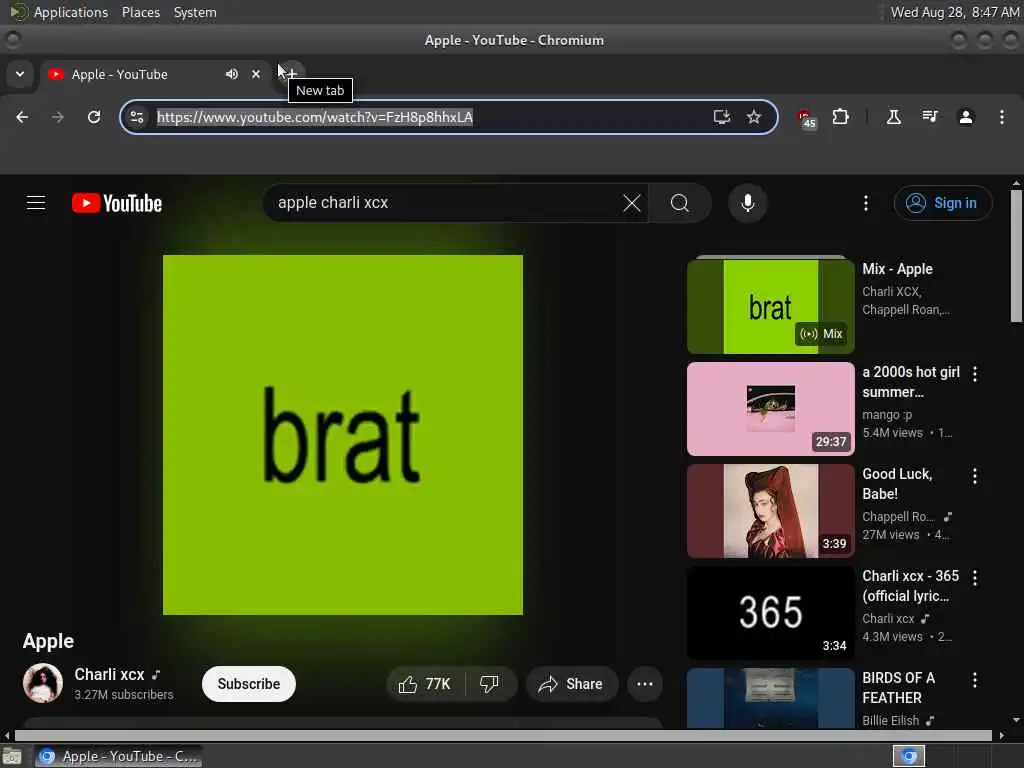Open Charli xcx channel avatar

tap(43, 683)
